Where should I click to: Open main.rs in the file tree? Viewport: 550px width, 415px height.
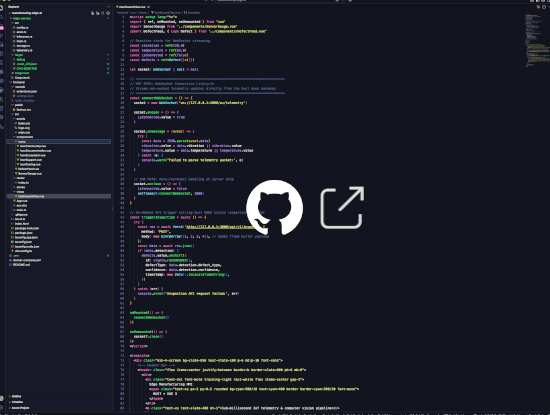[x=21, y=41]
